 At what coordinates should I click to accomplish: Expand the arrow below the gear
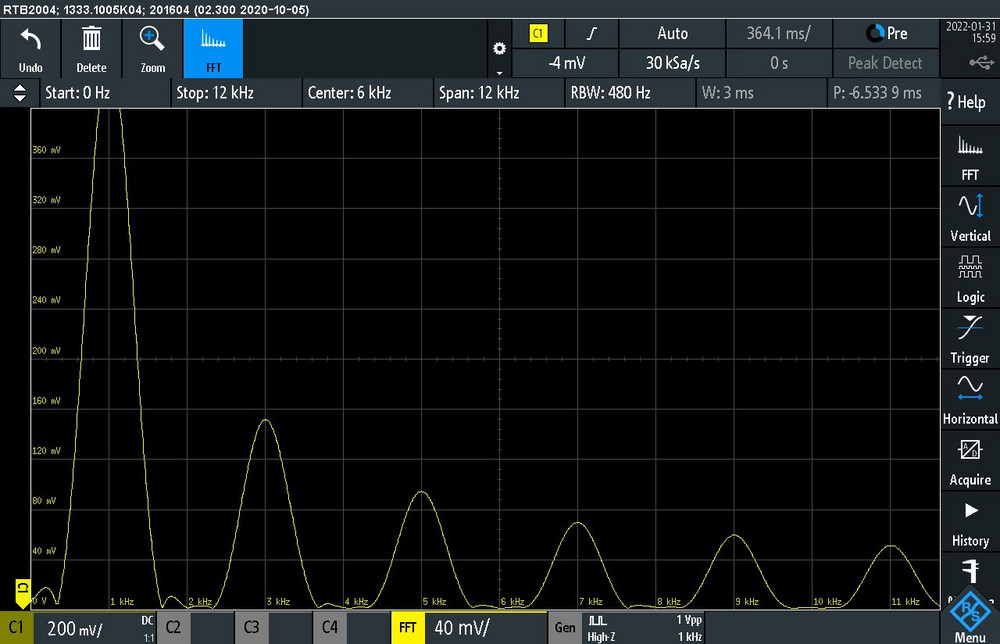[499, 73]
